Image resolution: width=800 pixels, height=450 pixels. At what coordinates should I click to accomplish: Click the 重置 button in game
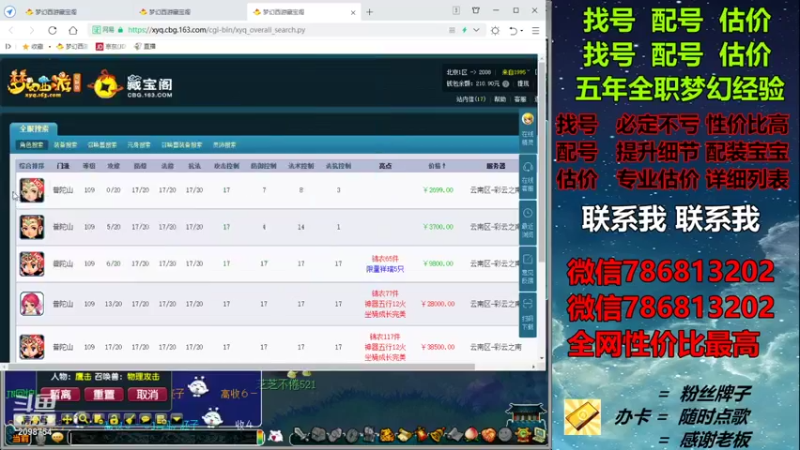[104, 394]
